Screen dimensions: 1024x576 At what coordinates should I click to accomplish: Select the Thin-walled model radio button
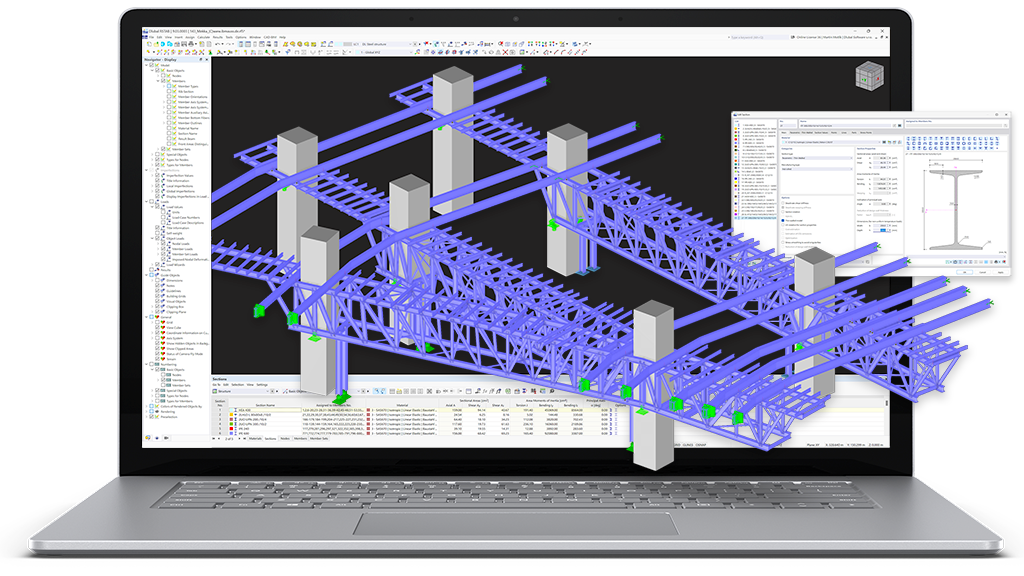783,221
